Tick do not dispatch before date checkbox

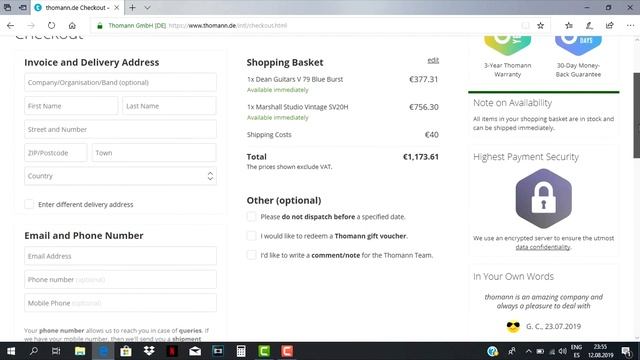pos(251,216)
